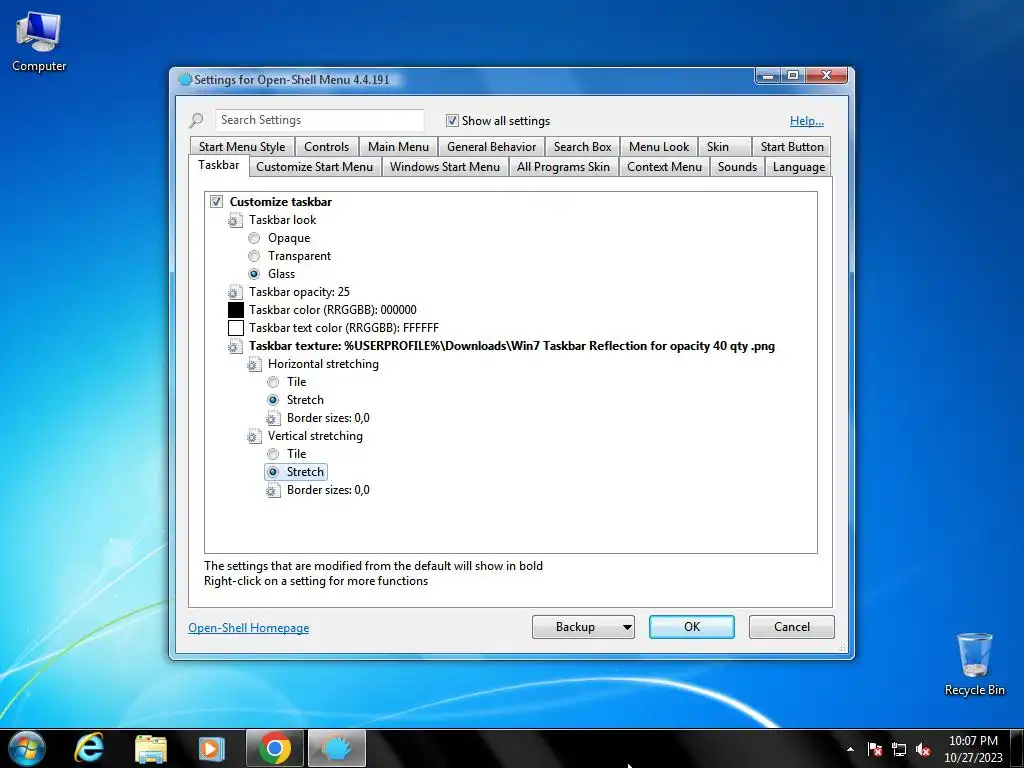Viewport: 1024px width, 768px height.
Task: Select Stretch under Vertical stretching
Action: (273, 472)
